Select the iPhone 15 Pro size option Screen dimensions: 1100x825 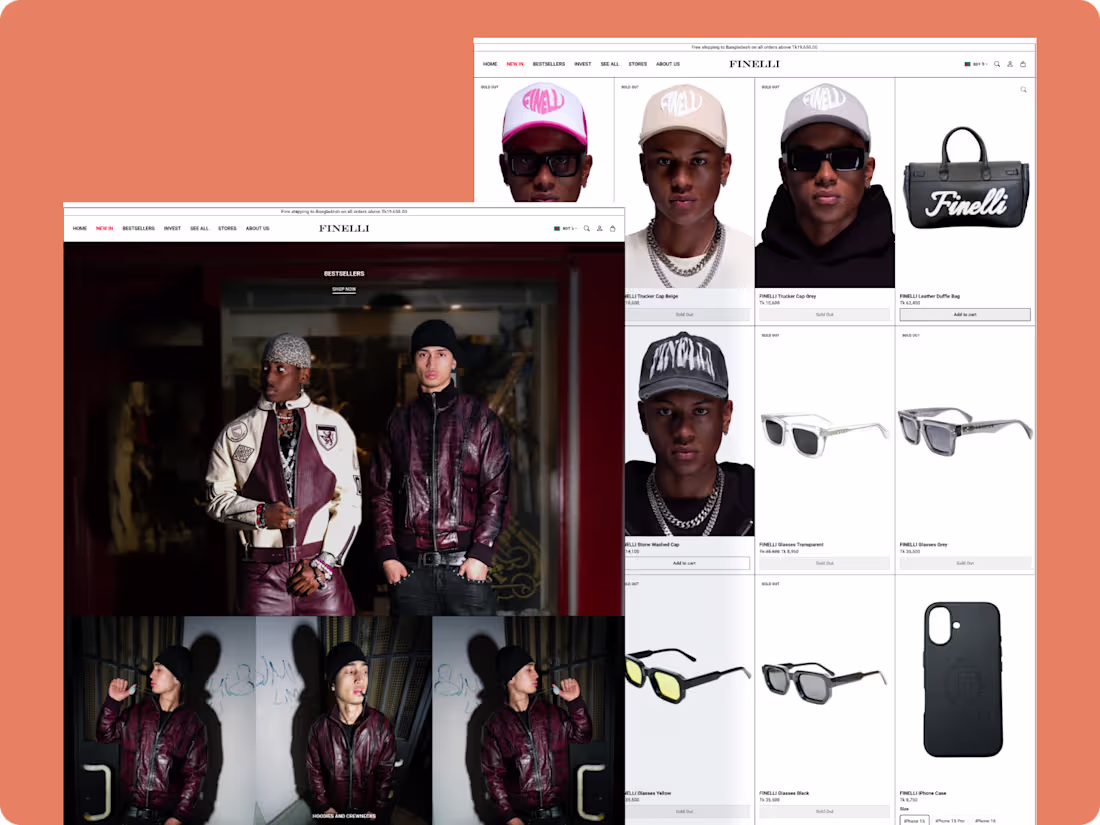point(951,821)
